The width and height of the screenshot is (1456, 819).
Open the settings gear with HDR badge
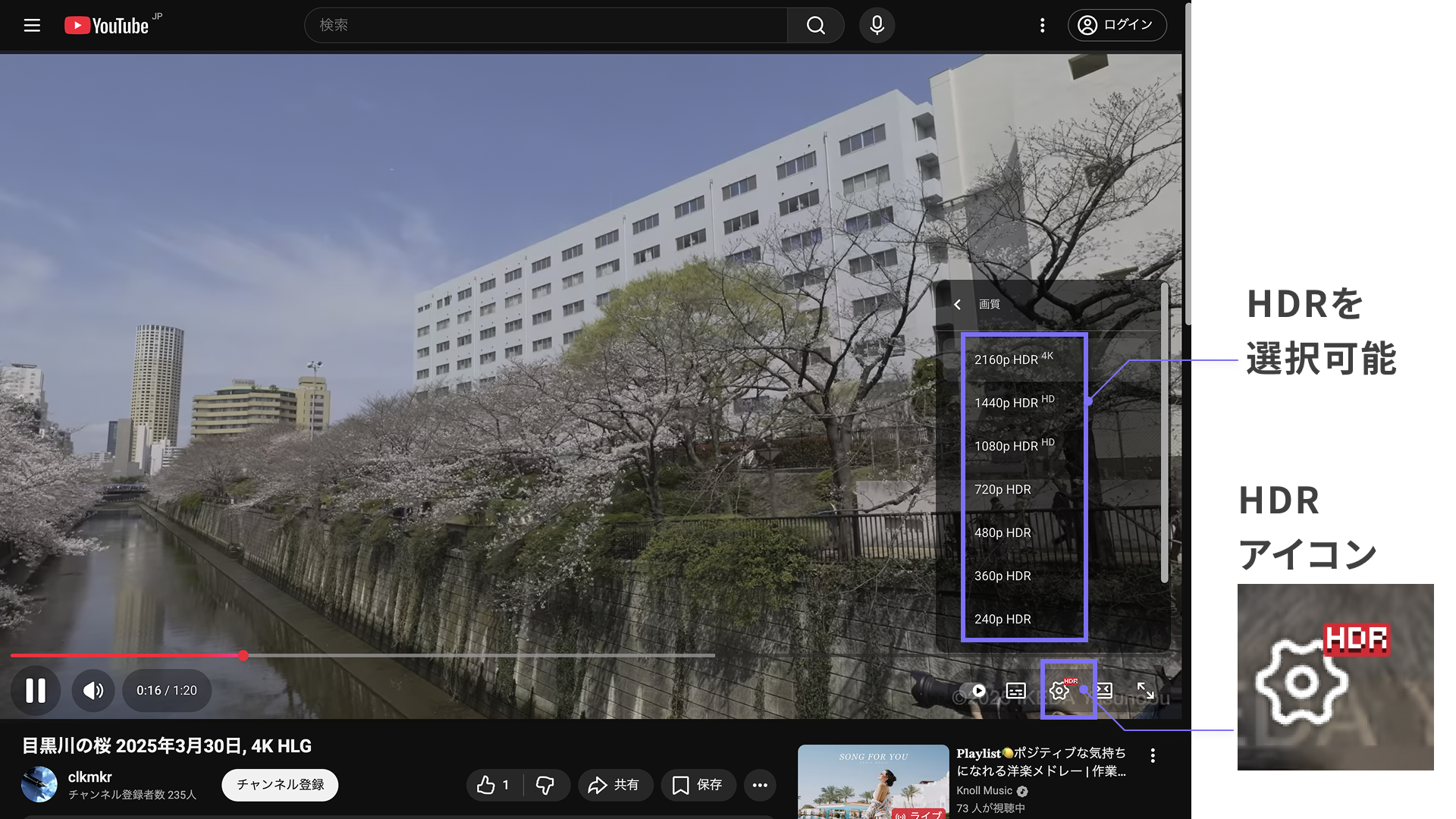(1059, 690)
